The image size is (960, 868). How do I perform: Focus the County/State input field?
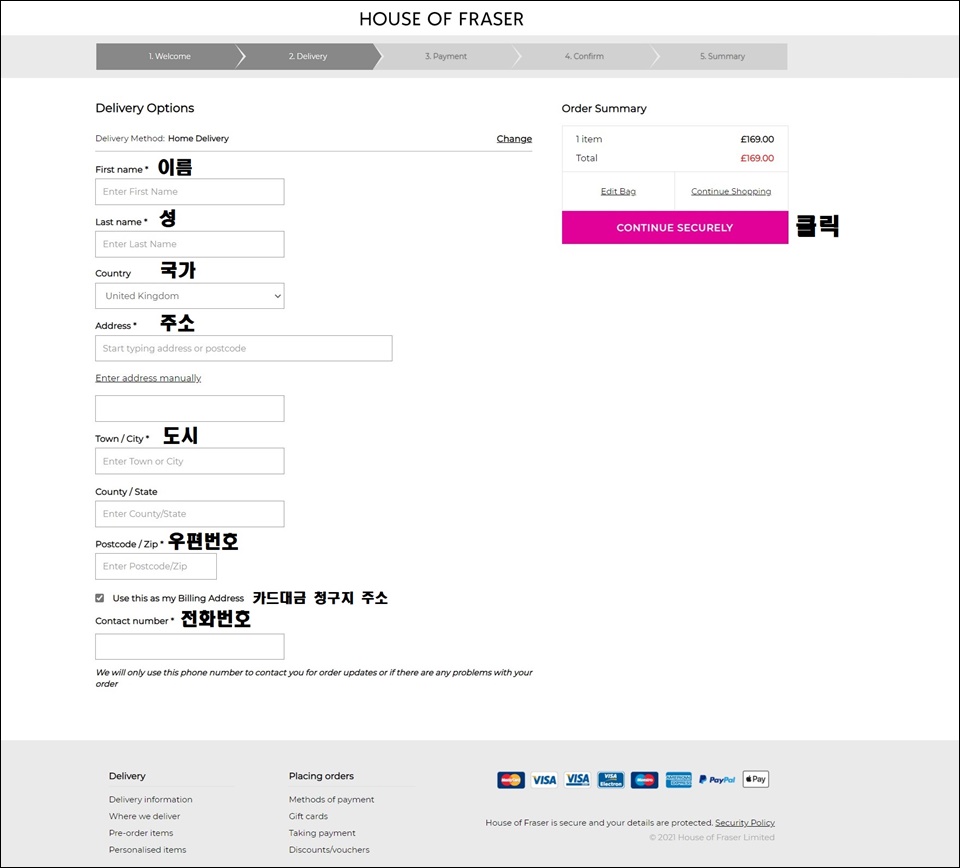pos(190,514)
